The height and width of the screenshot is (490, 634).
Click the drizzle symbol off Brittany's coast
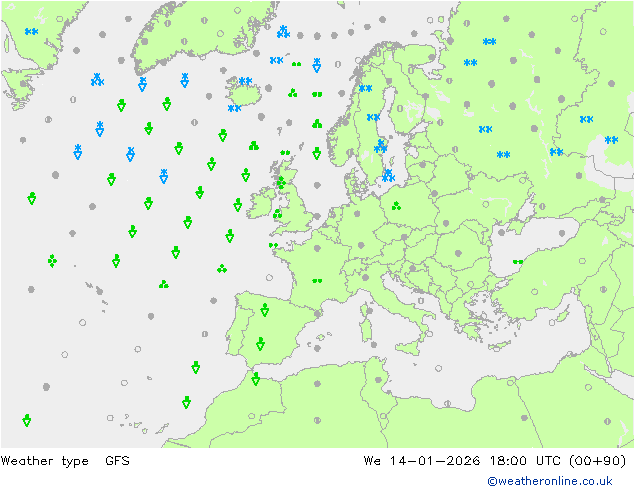tap(273, 245)
